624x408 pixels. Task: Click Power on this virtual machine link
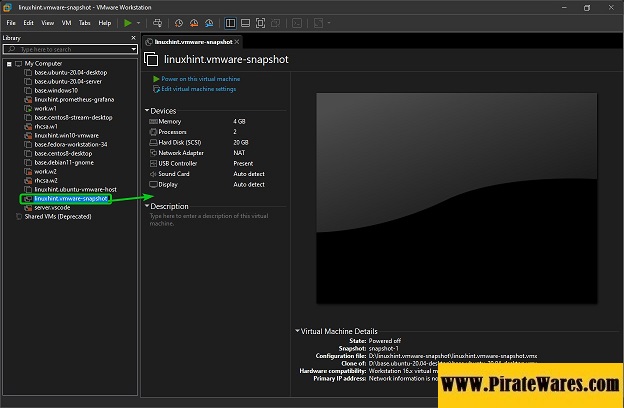point(200,78)
